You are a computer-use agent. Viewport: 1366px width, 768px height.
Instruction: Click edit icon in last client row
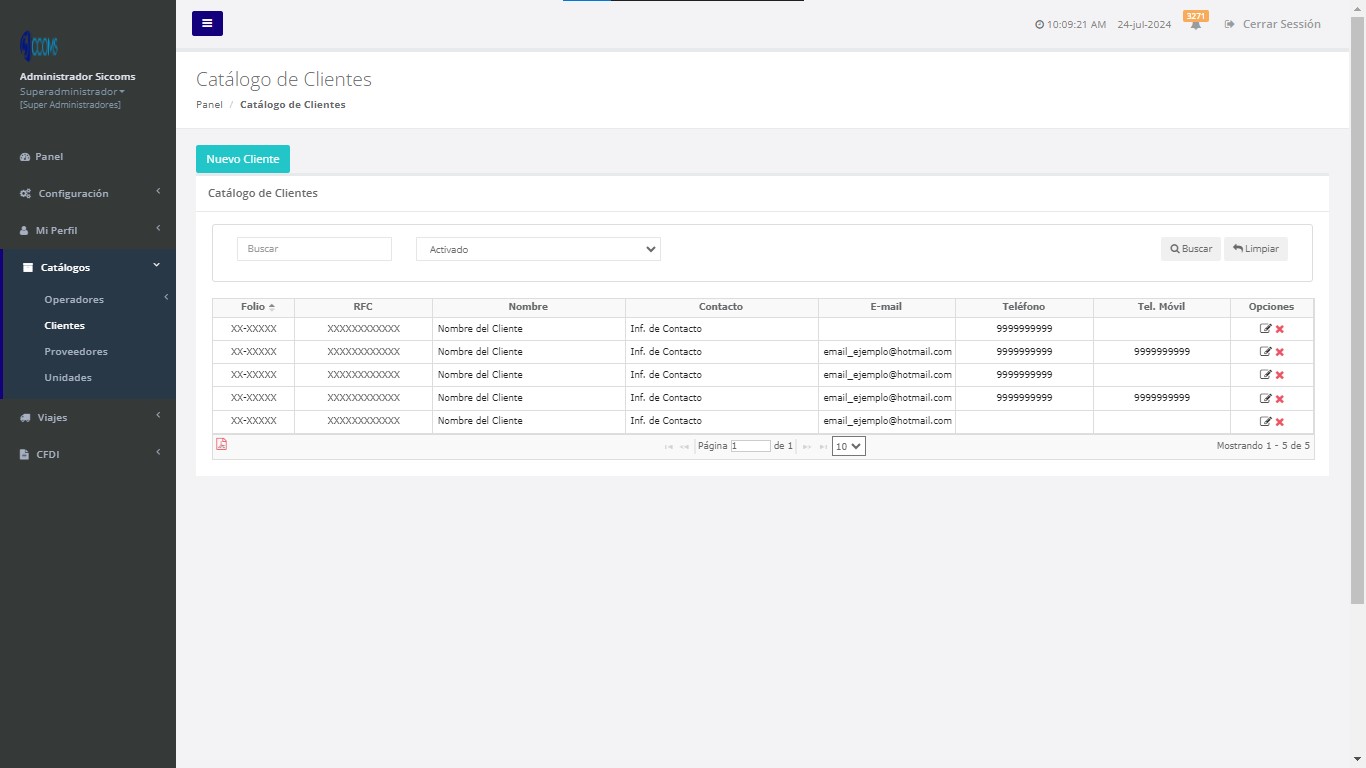click(1265, 422)
